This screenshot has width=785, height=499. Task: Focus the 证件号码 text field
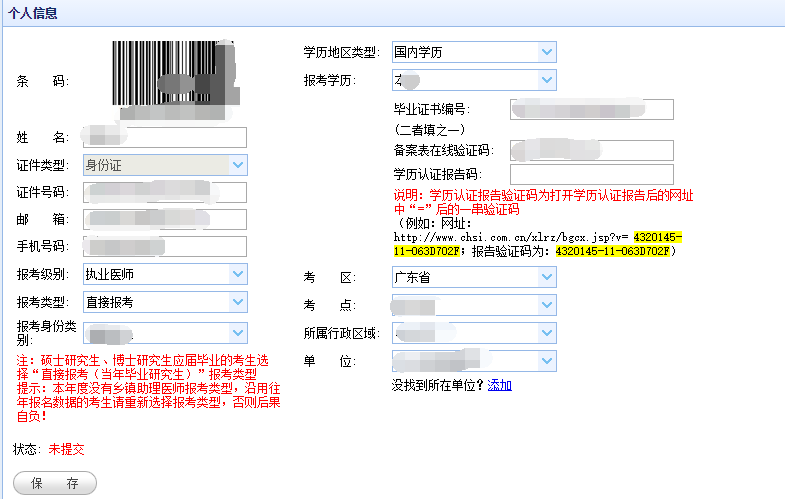[165, 192]
